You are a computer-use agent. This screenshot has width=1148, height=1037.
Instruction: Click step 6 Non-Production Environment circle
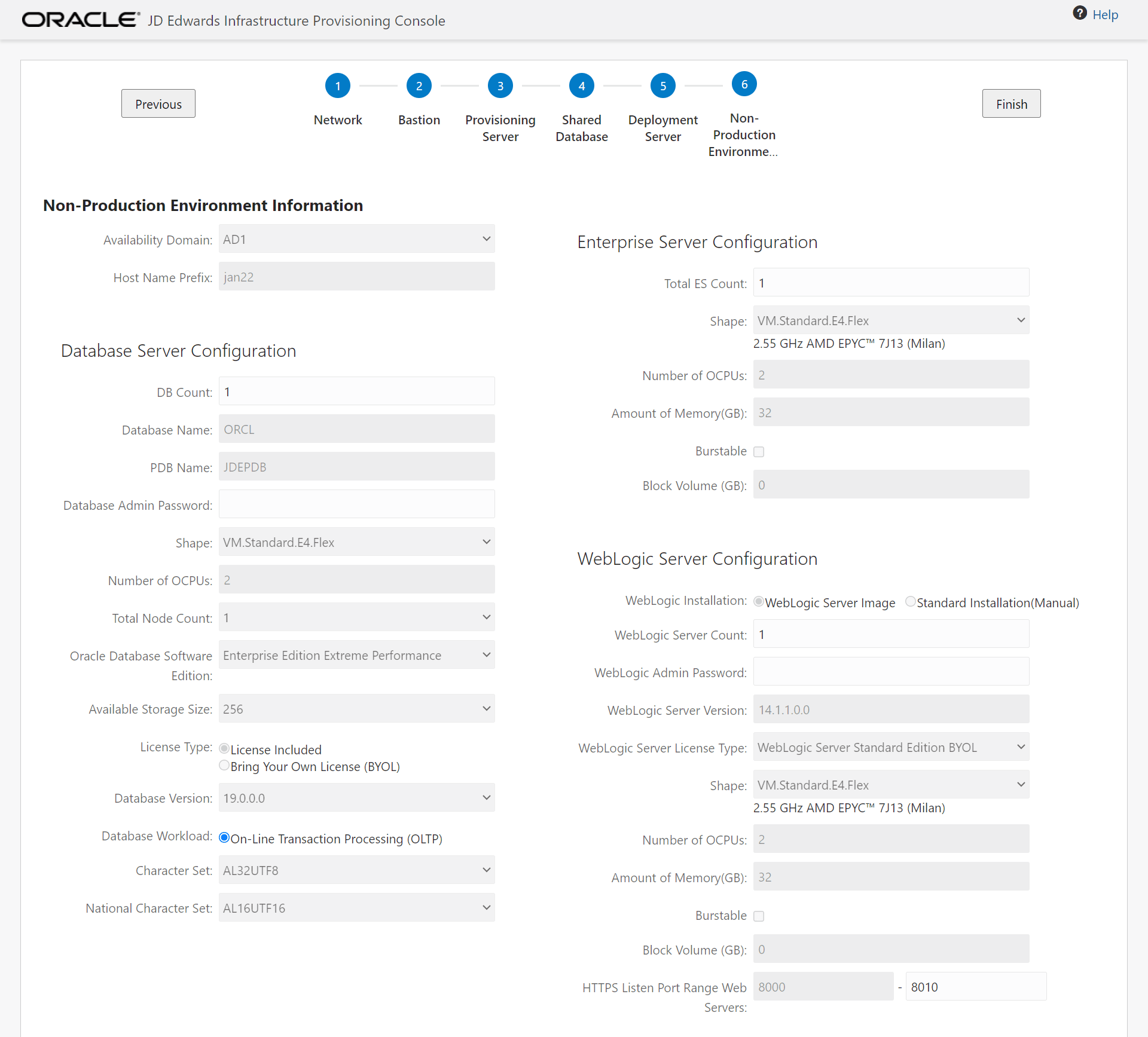click(744, 84)
